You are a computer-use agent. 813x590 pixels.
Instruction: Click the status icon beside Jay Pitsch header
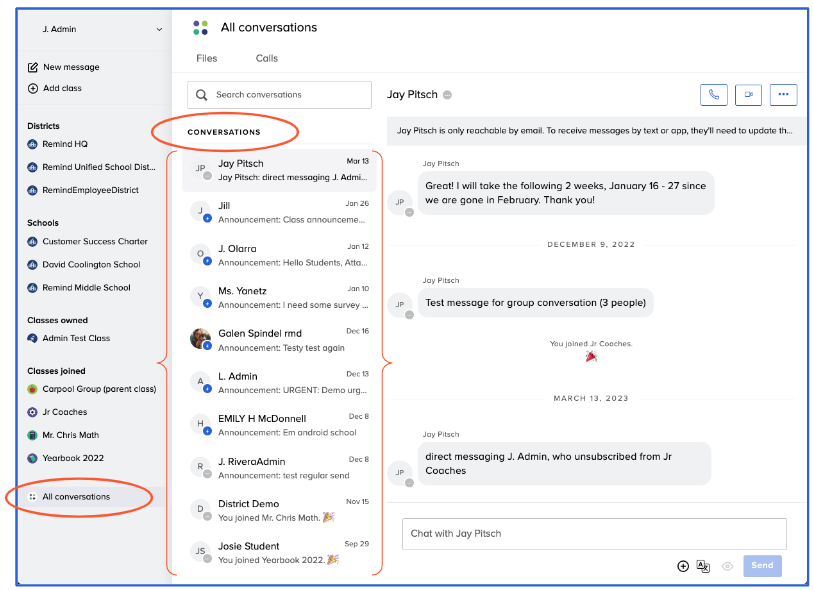(448, 95)
